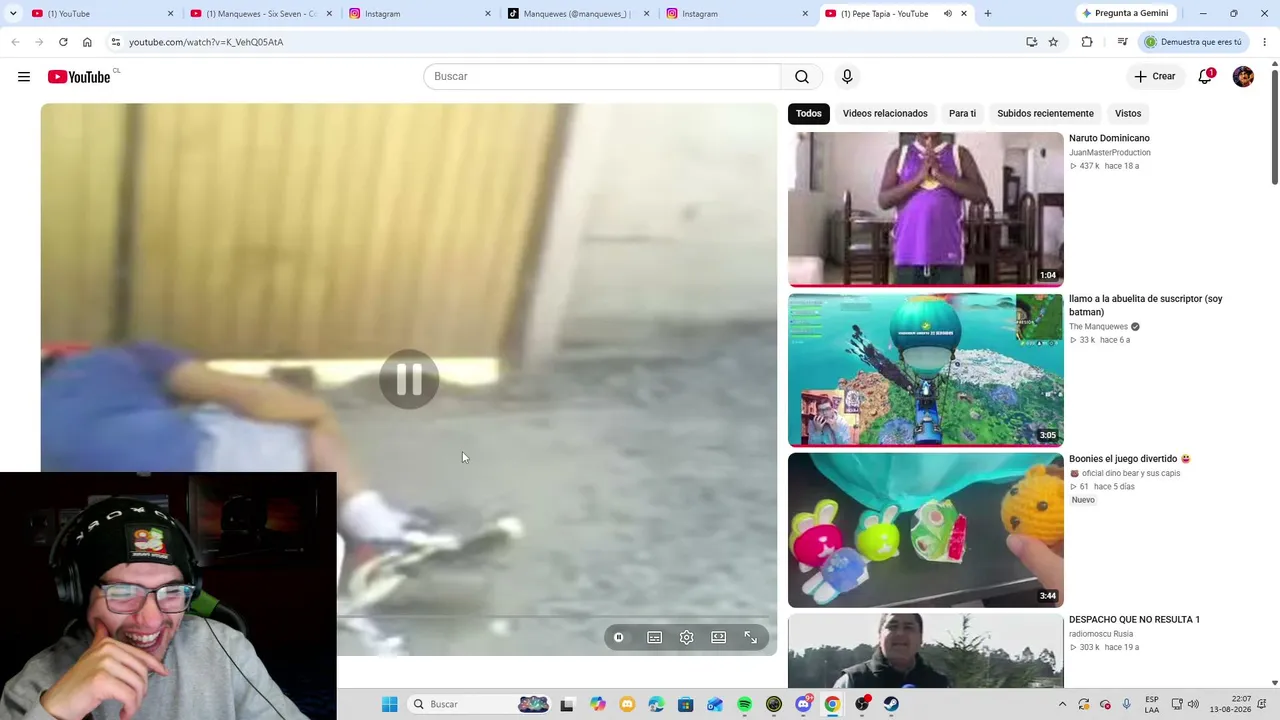
Task: Open the Boonies toy video thumbnail
Action: pos(926,530)
